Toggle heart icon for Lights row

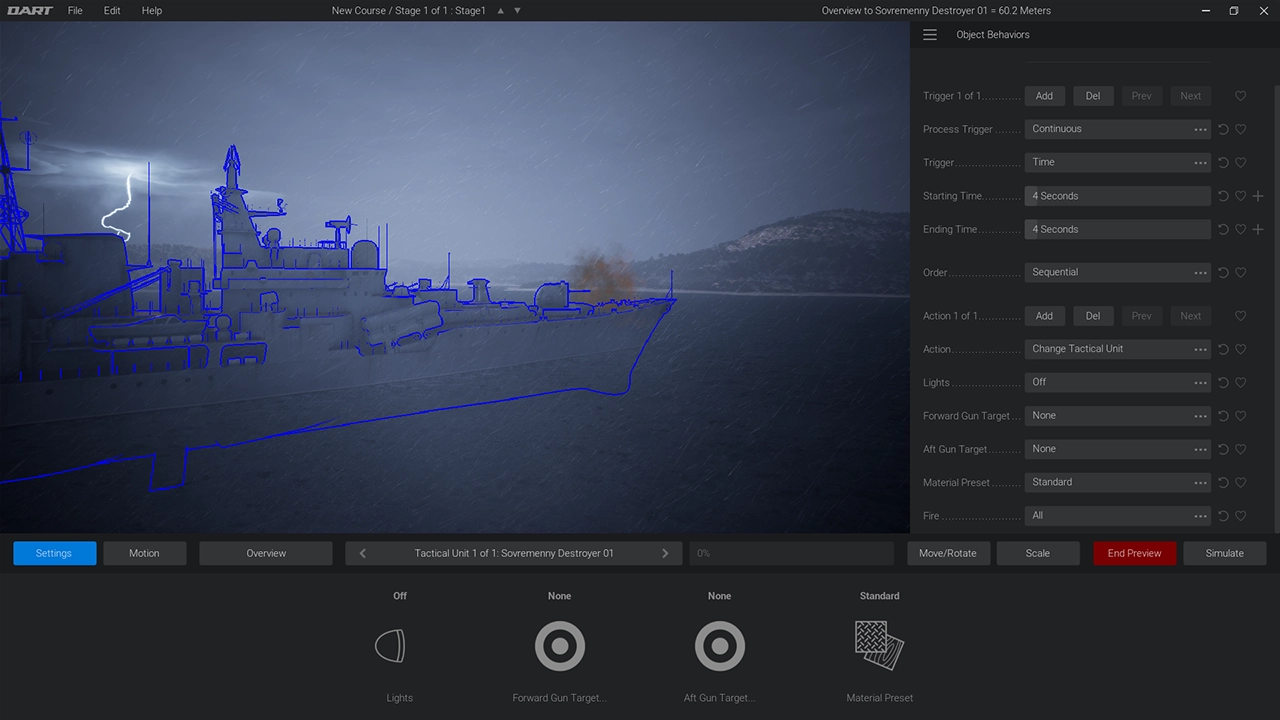pos(1240,382)
